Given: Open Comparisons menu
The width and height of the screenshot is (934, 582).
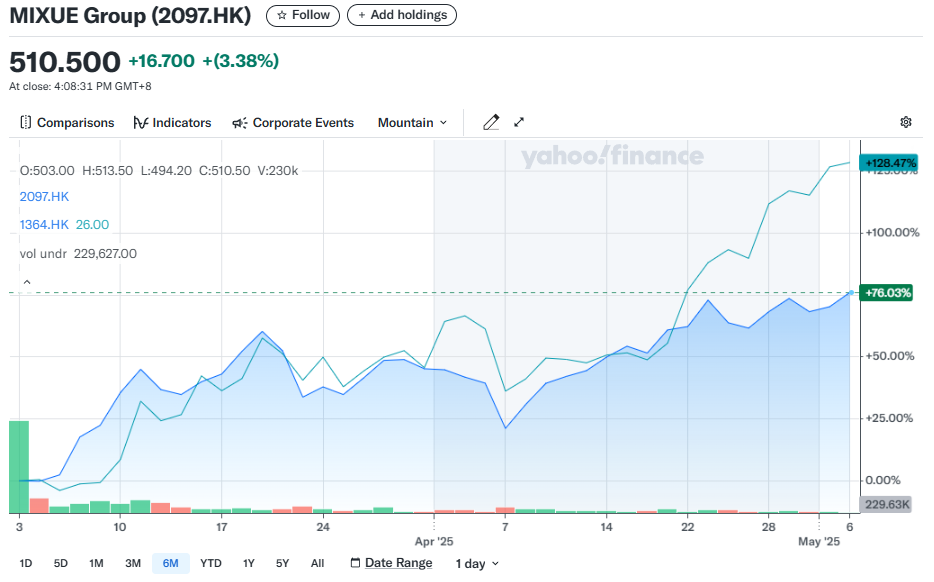Looking at the screenshot, I should [67, 123].
